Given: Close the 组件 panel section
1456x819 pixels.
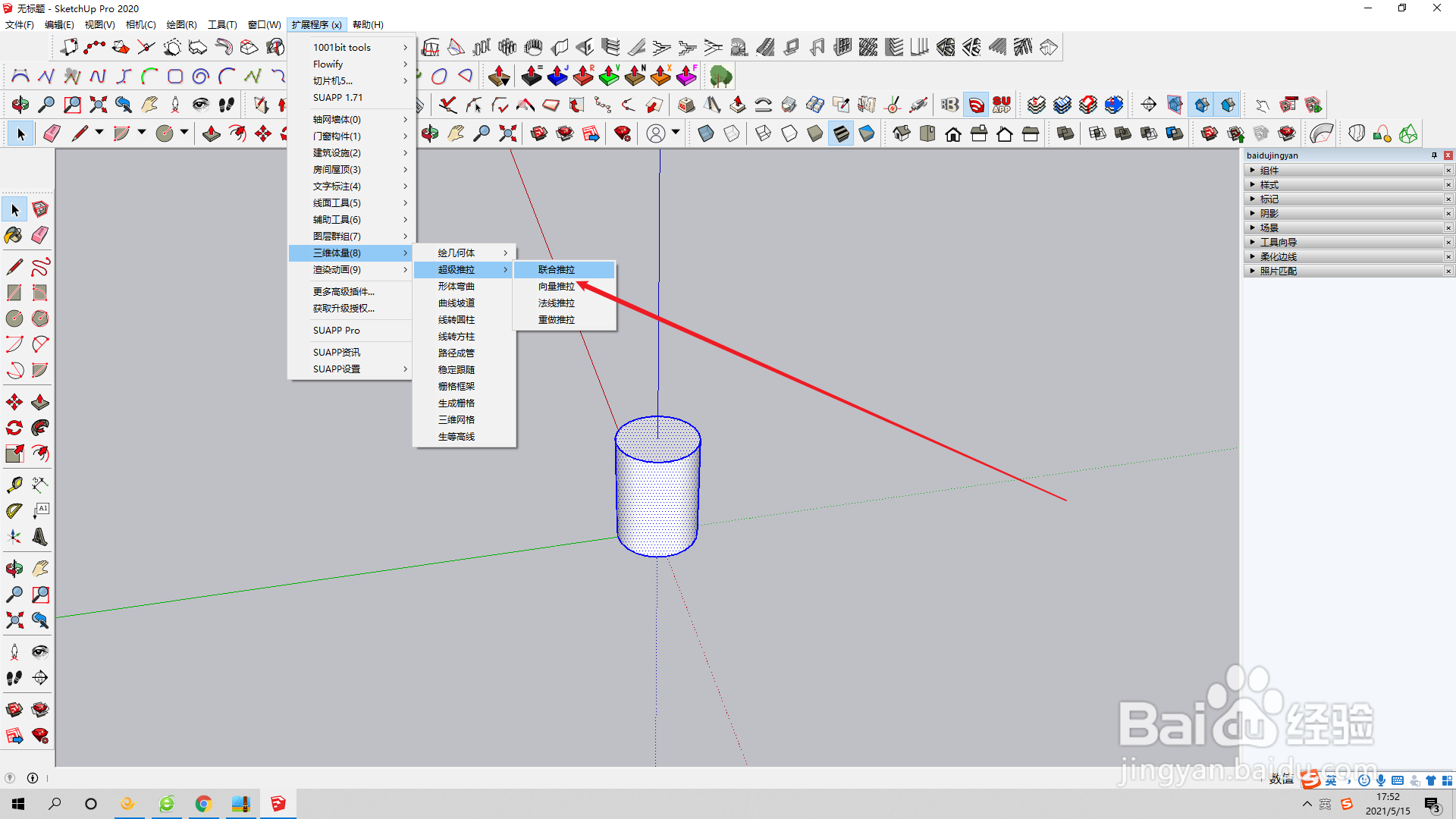Looking at the screenshot, I should pos(1448,171).
